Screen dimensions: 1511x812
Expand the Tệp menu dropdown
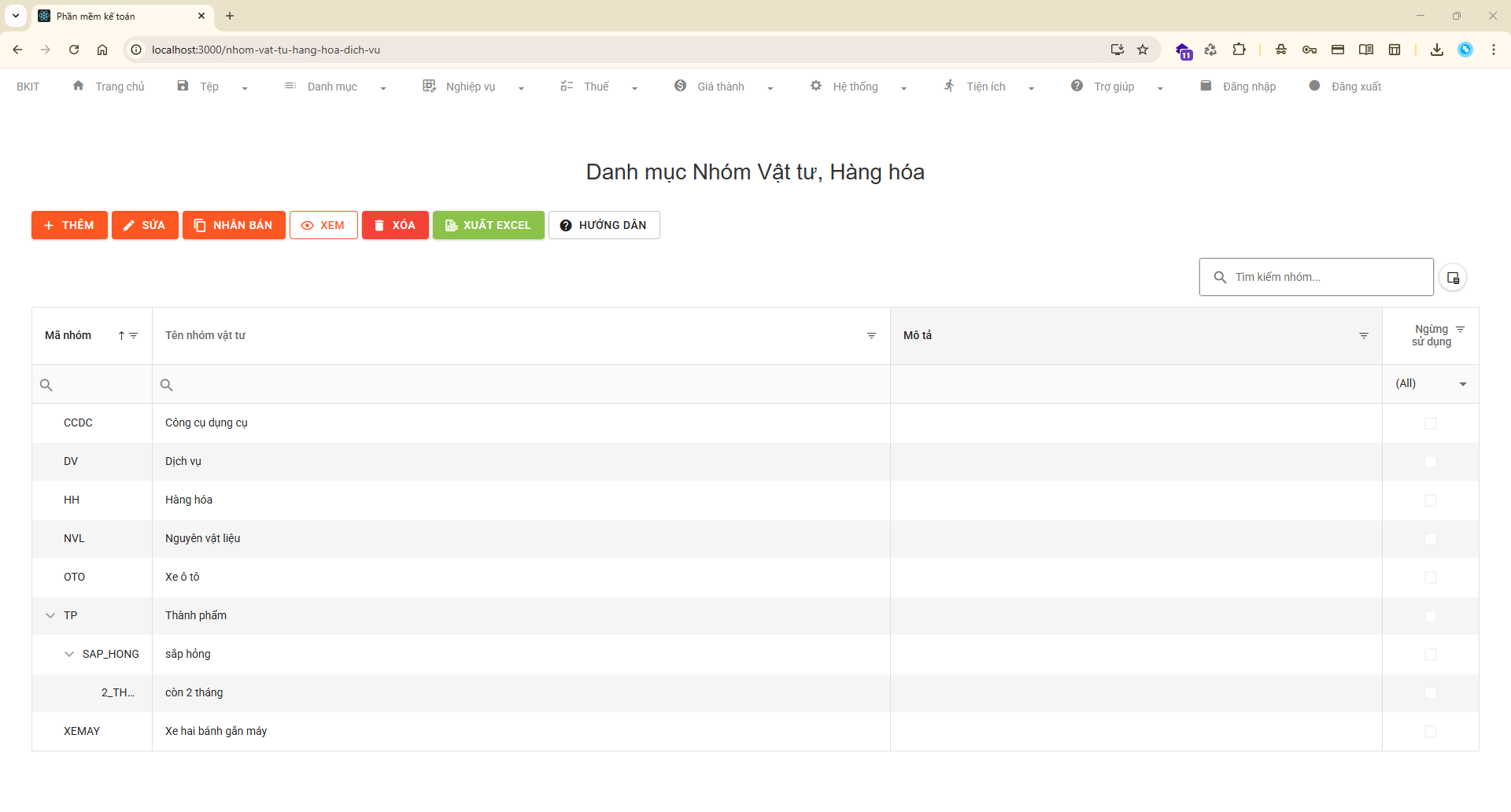click(x=245, y=88)
